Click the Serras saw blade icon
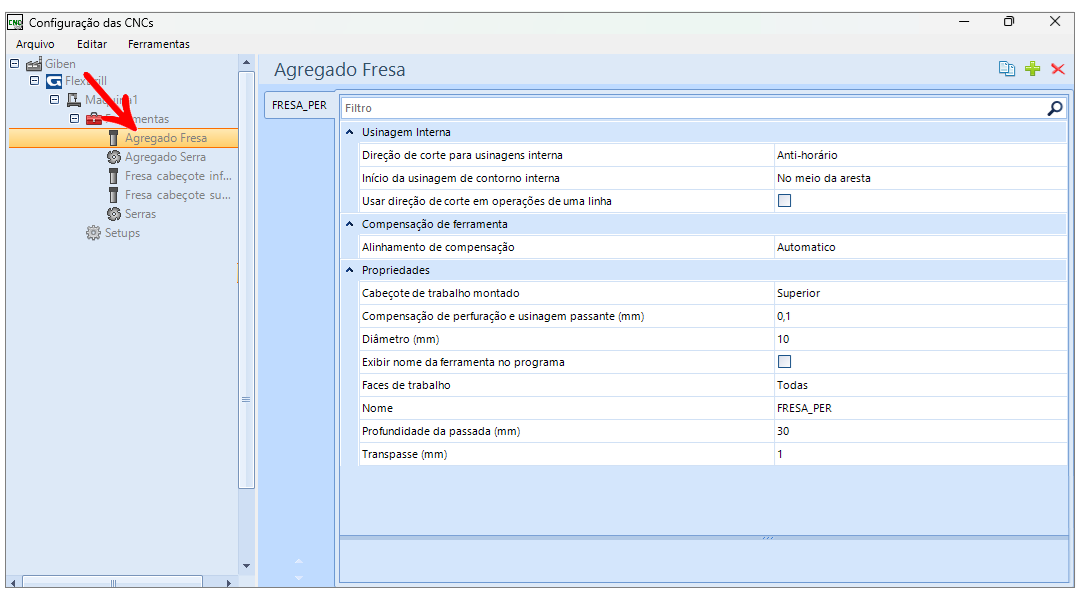 tap(114, 214)
